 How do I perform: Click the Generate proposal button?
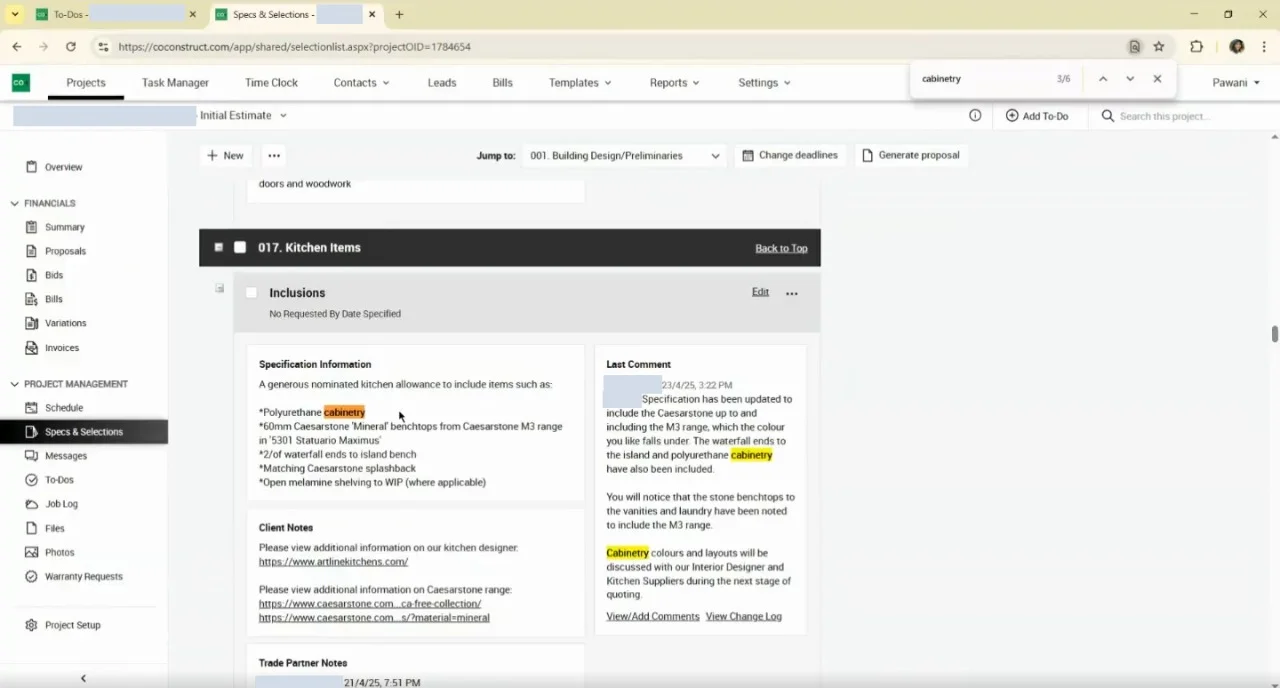pos(910,155)
